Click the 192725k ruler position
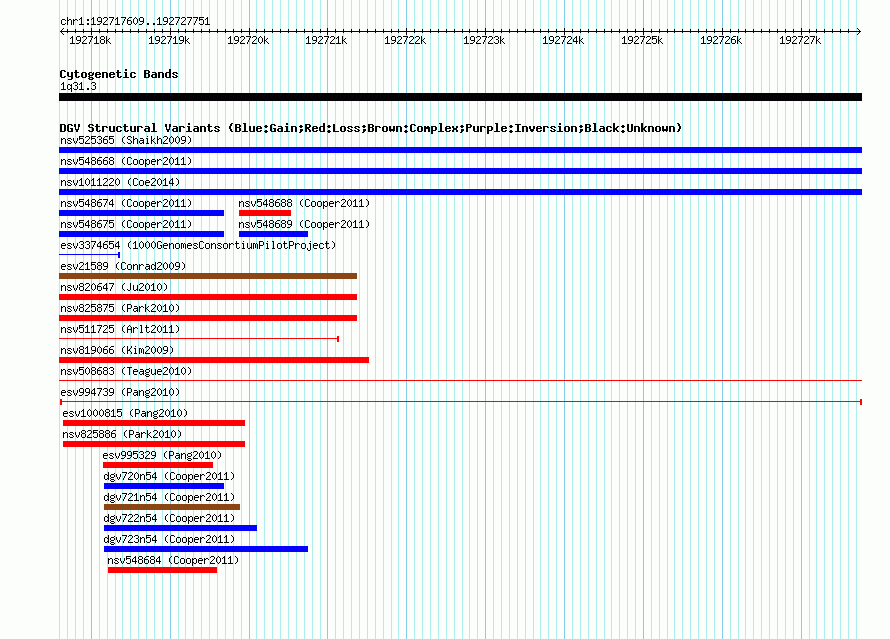The width and height of the screenshot is (890, 639). tap(642, 40)
